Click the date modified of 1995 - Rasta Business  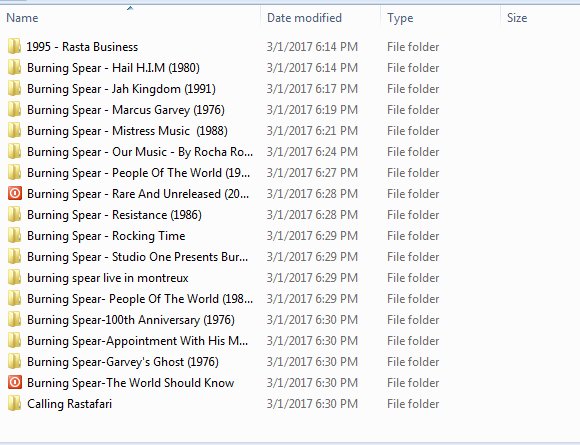point(312,47)
